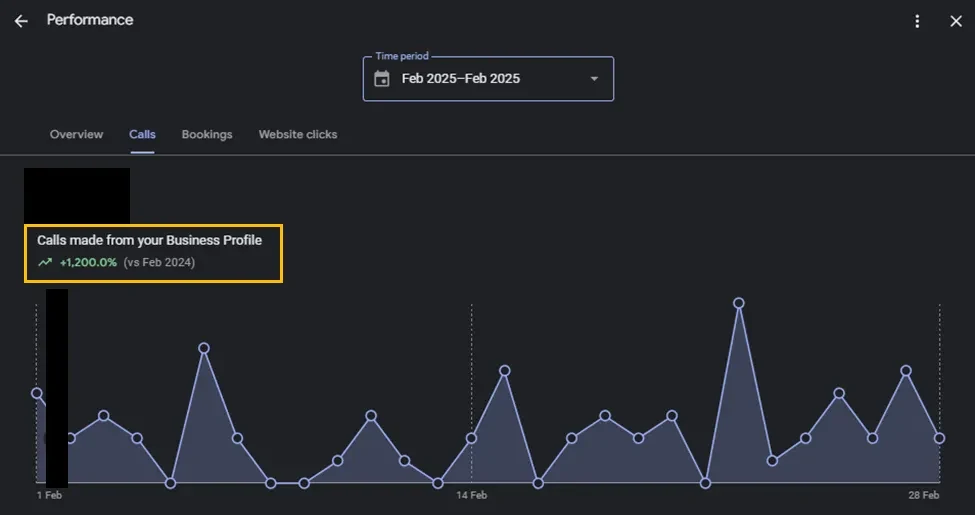Click the 'Time period' field label
Viewport: 975px width, 515px height.
(x=402, y=56)
